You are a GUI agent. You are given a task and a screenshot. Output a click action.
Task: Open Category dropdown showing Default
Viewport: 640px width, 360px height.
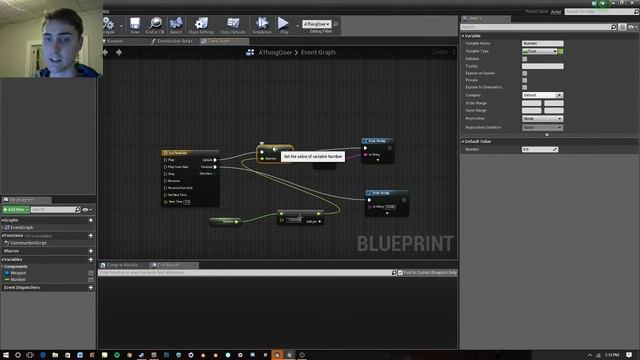pos(542,95)
